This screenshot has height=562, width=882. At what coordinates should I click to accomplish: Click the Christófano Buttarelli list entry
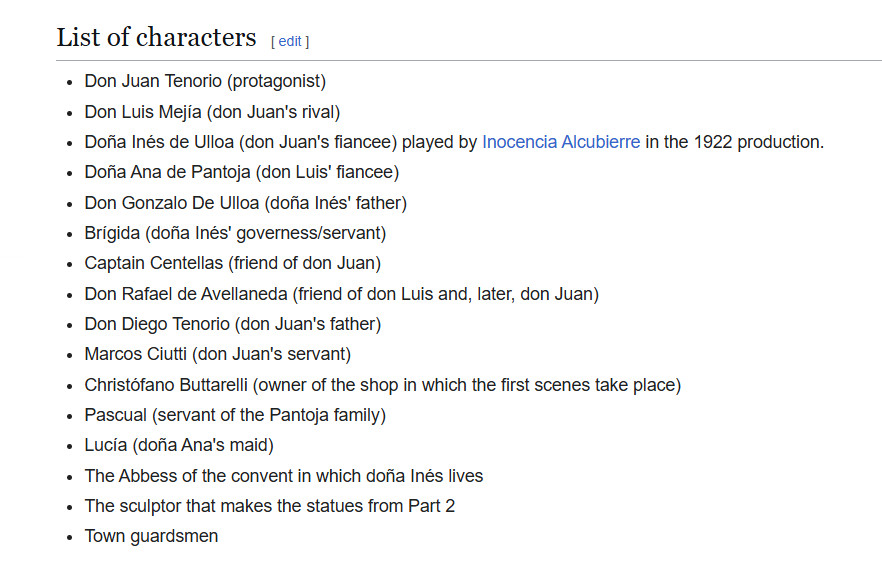click(382, 385)
